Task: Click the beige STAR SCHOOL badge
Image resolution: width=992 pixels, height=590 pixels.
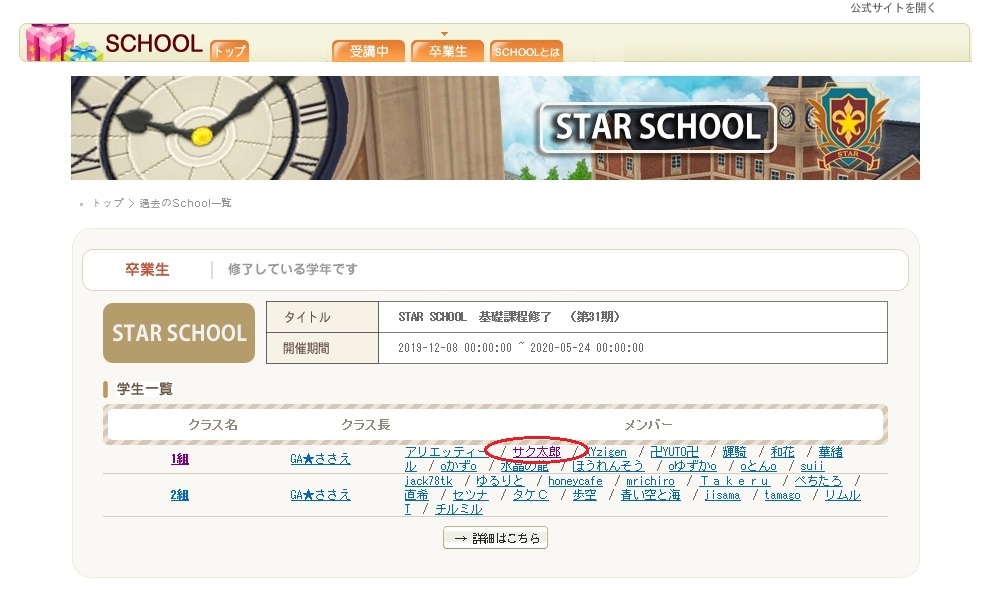Action: click(x=179, y=333)
